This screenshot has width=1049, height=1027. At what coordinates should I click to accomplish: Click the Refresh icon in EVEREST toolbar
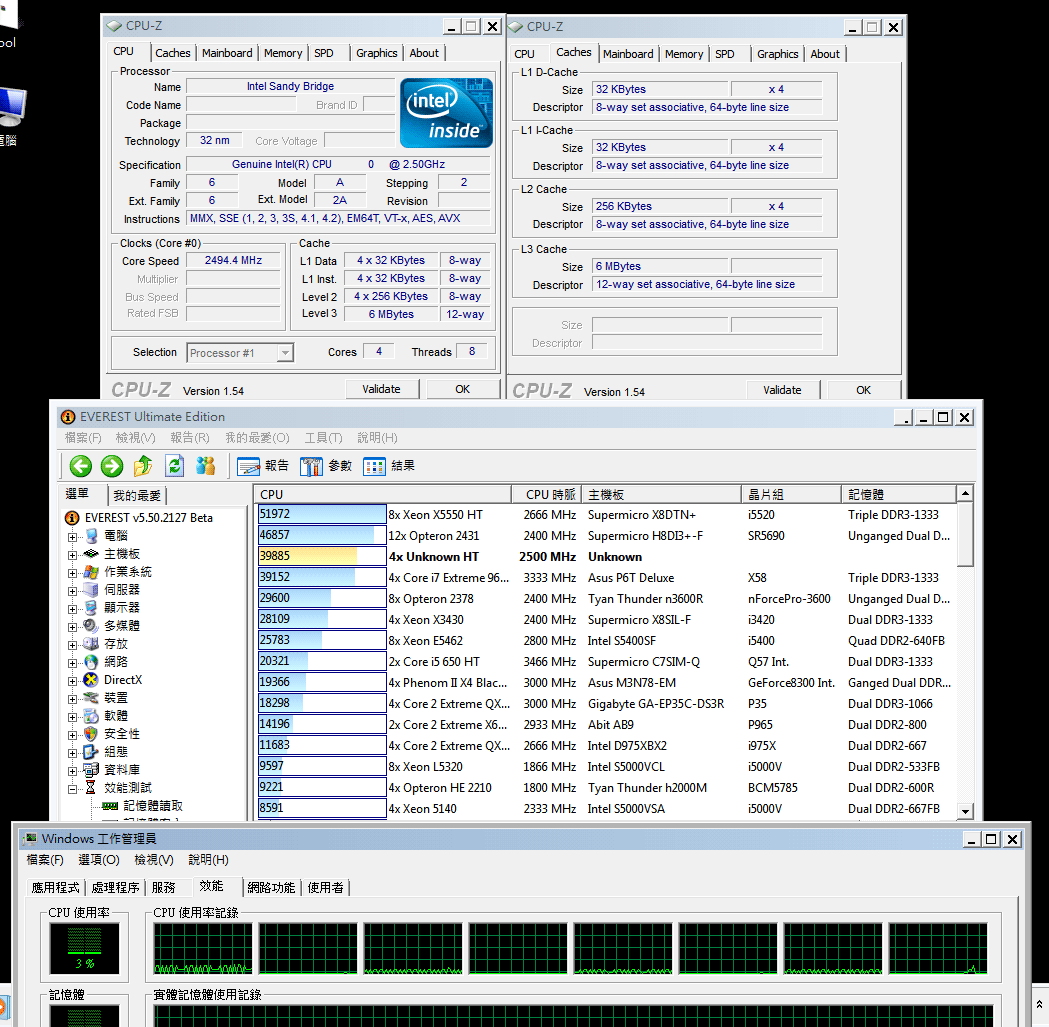click(175, 465)
